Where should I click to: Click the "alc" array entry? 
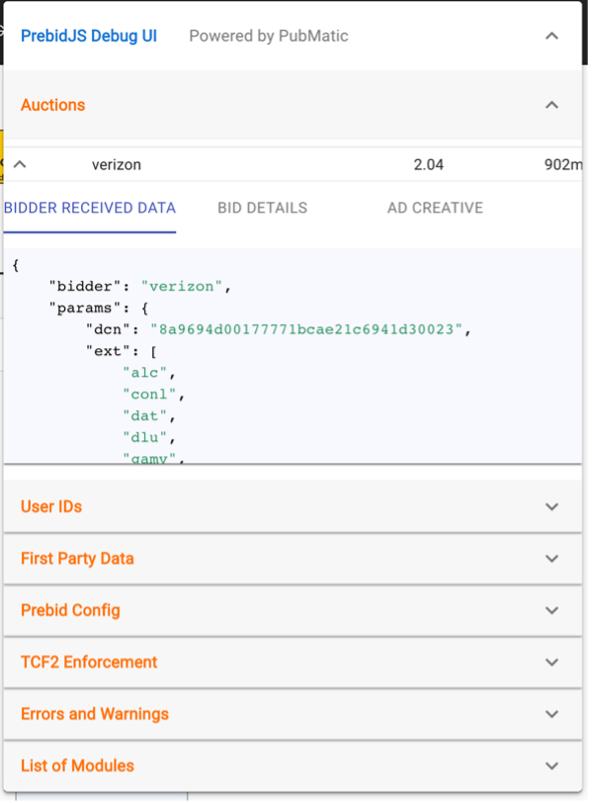(x=145, y=373)
